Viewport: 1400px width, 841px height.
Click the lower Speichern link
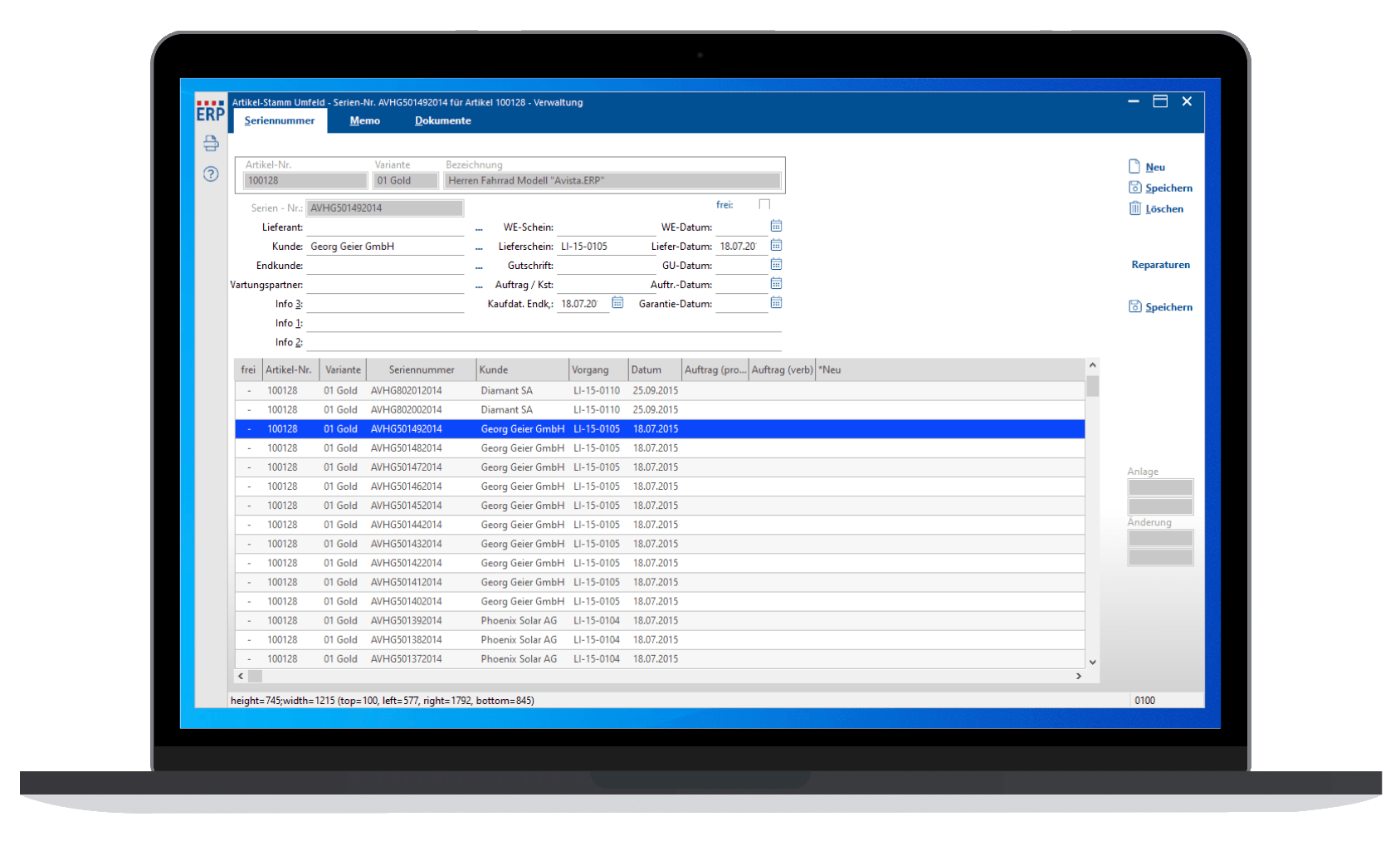tap(1168, 306)
